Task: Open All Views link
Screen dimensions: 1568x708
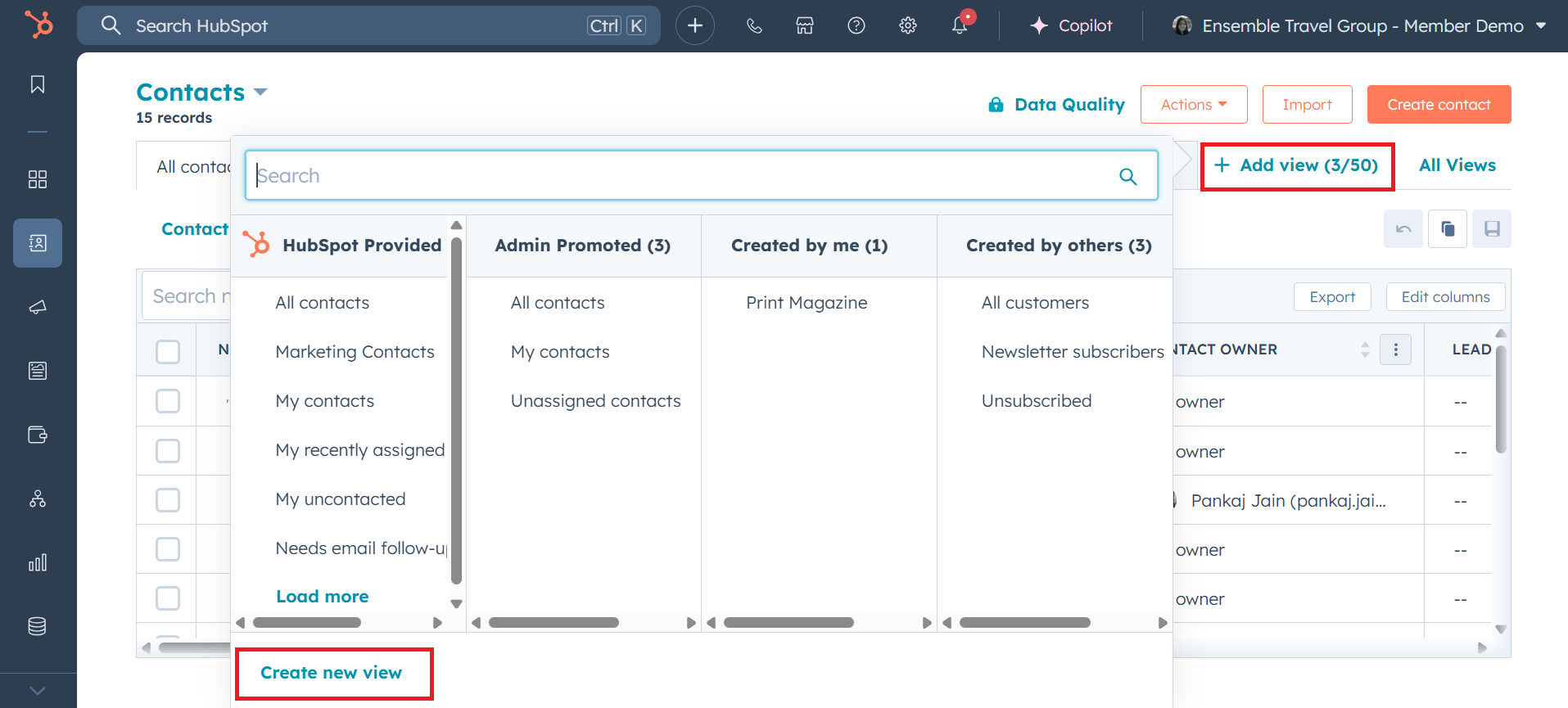Action: (1457, 165)
